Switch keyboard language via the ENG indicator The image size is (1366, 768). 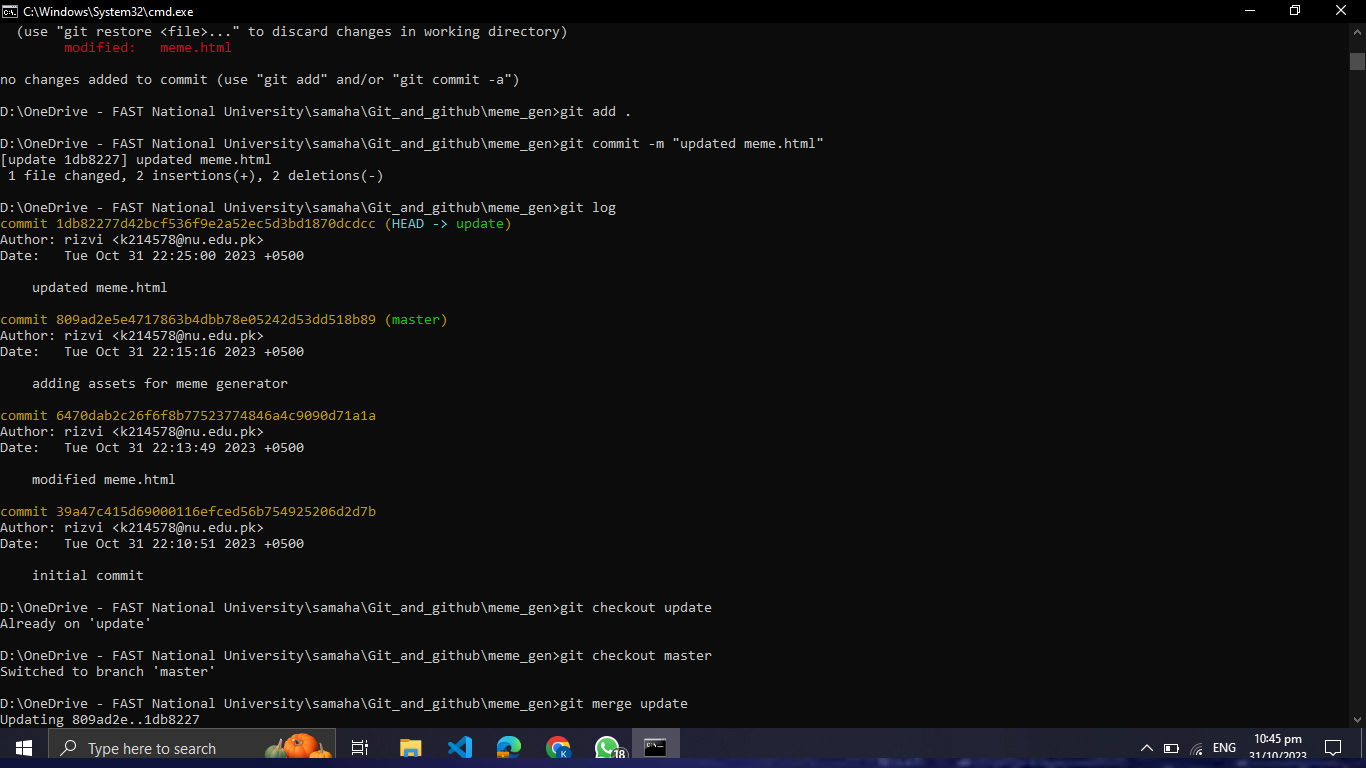point(1223,747)
